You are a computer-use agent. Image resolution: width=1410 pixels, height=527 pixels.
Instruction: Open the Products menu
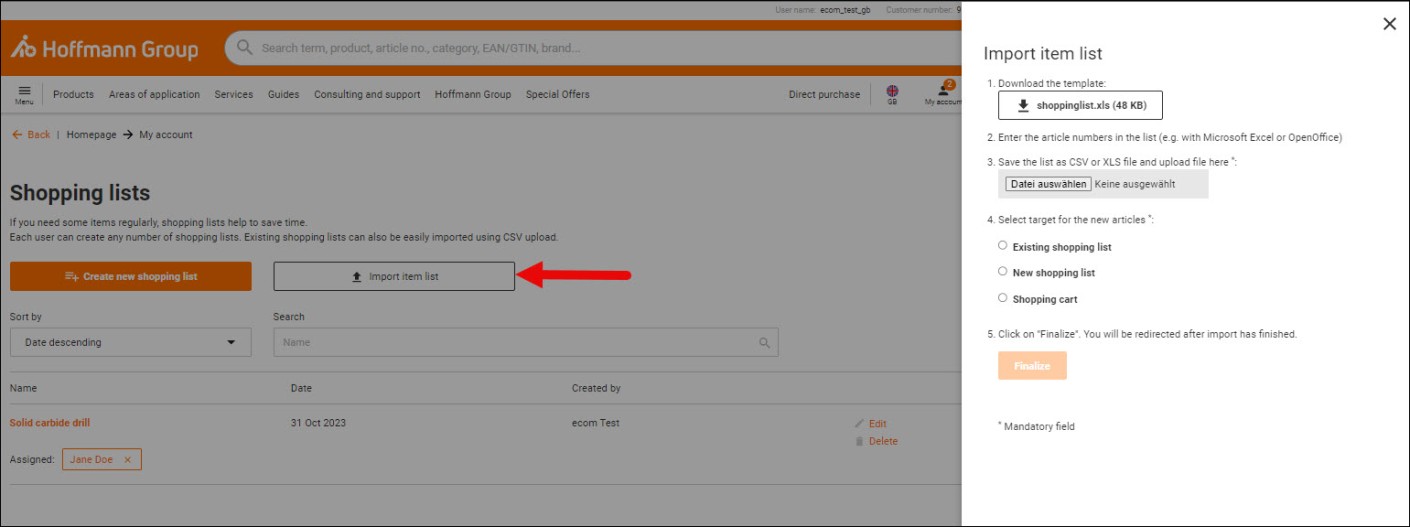(73, 95)
